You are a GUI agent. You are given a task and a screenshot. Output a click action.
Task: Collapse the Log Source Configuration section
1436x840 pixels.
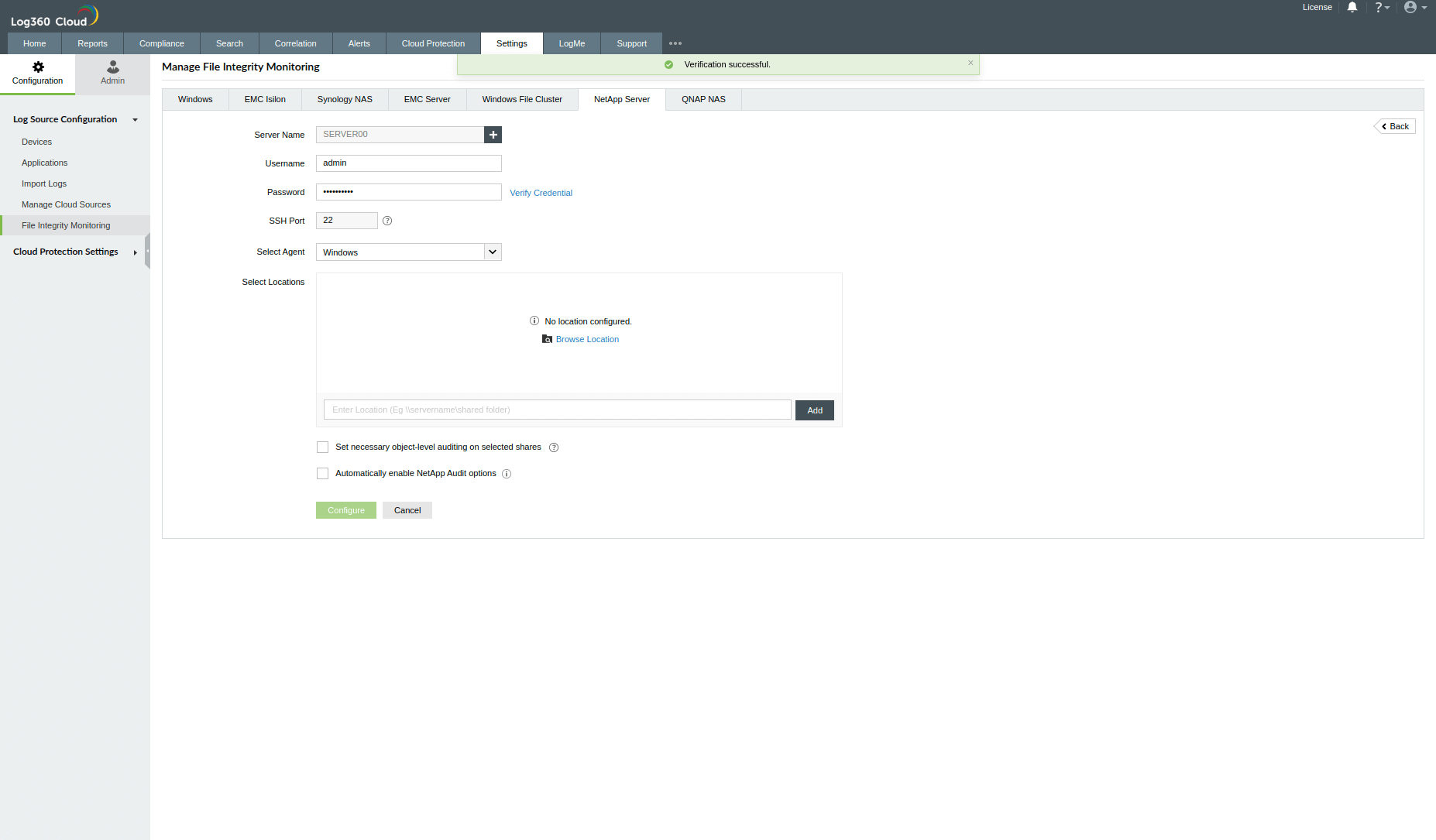tap(135, 119)
